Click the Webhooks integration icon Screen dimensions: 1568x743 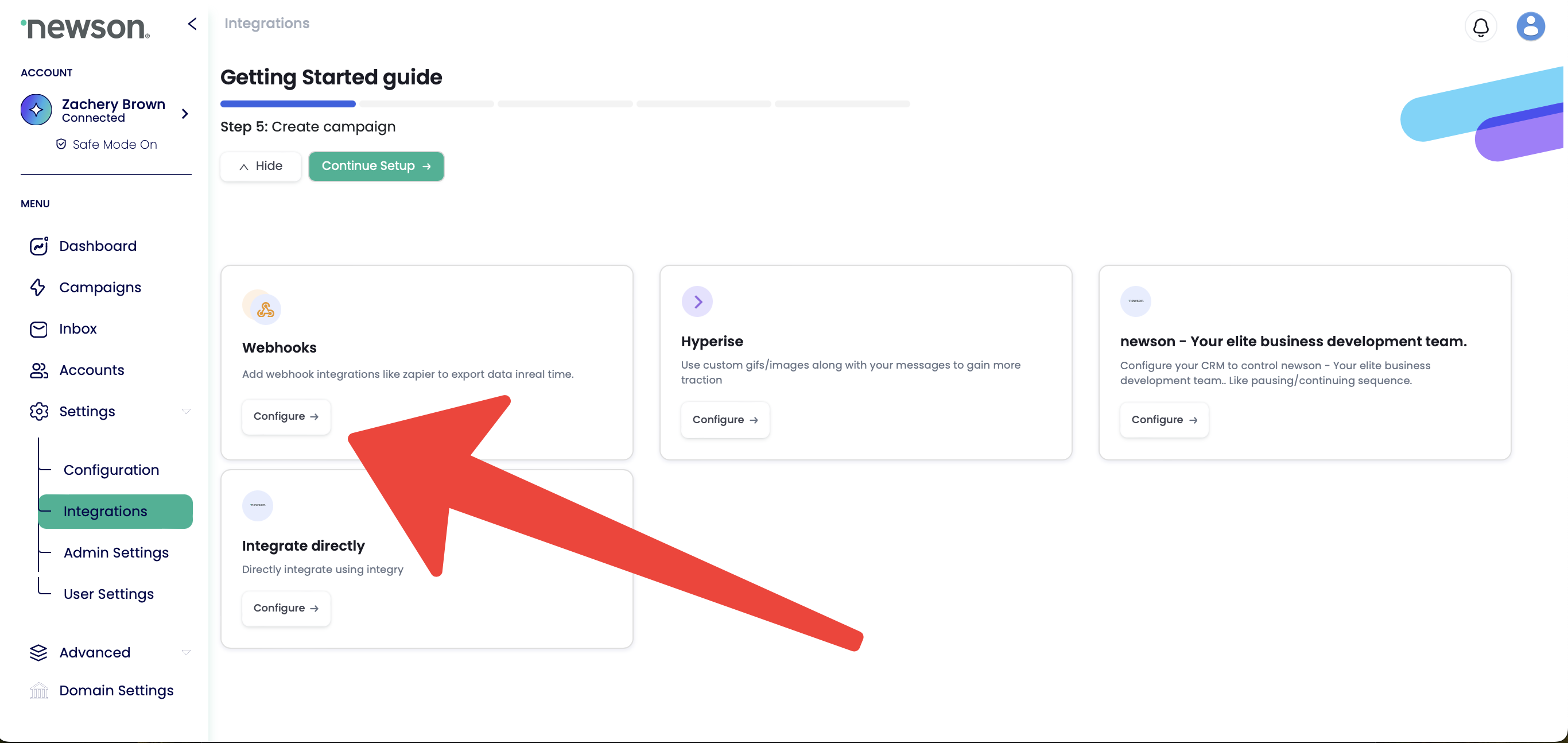tap(265, 309)
